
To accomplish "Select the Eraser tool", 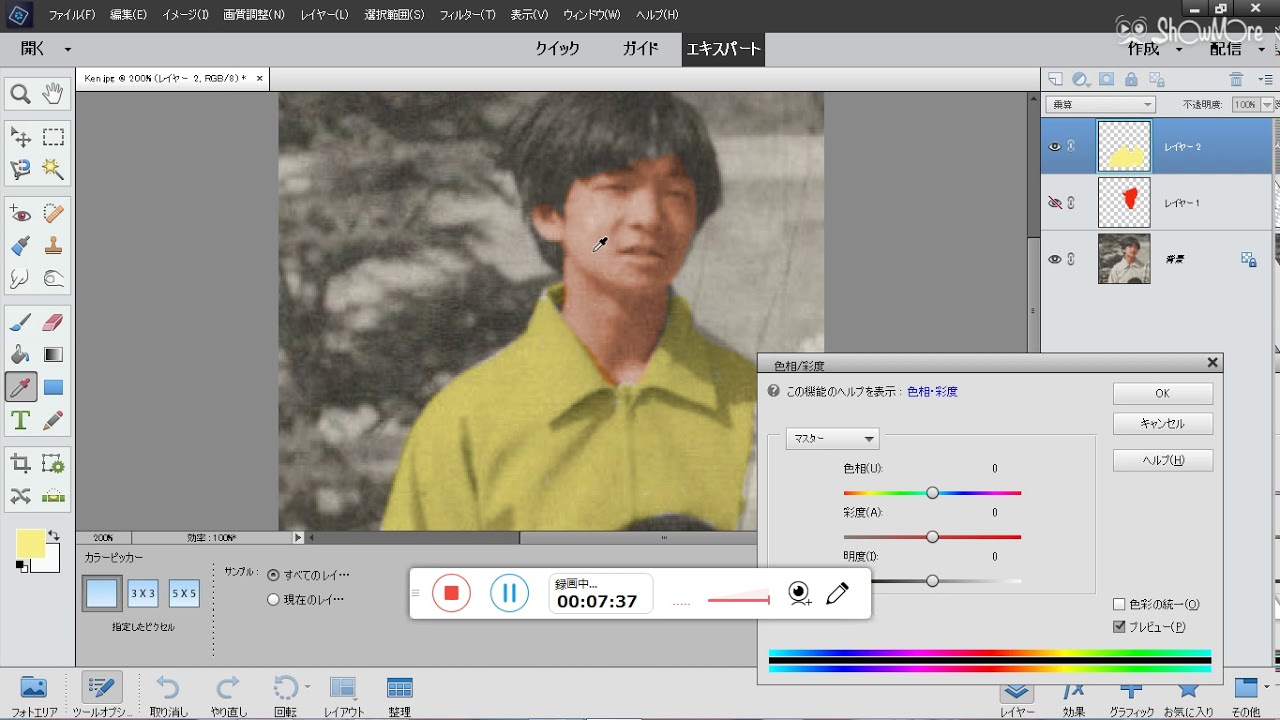I will click(x=53, y=322).
